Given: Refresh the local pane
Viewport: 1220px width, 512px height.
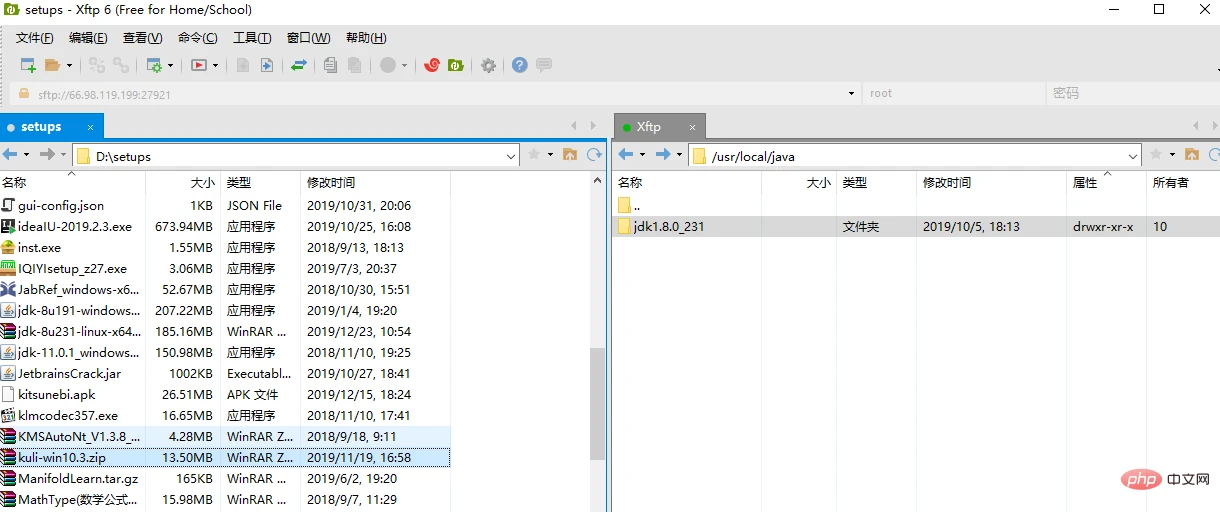Looking at the screenshot, I should click(x=594, y=155).
